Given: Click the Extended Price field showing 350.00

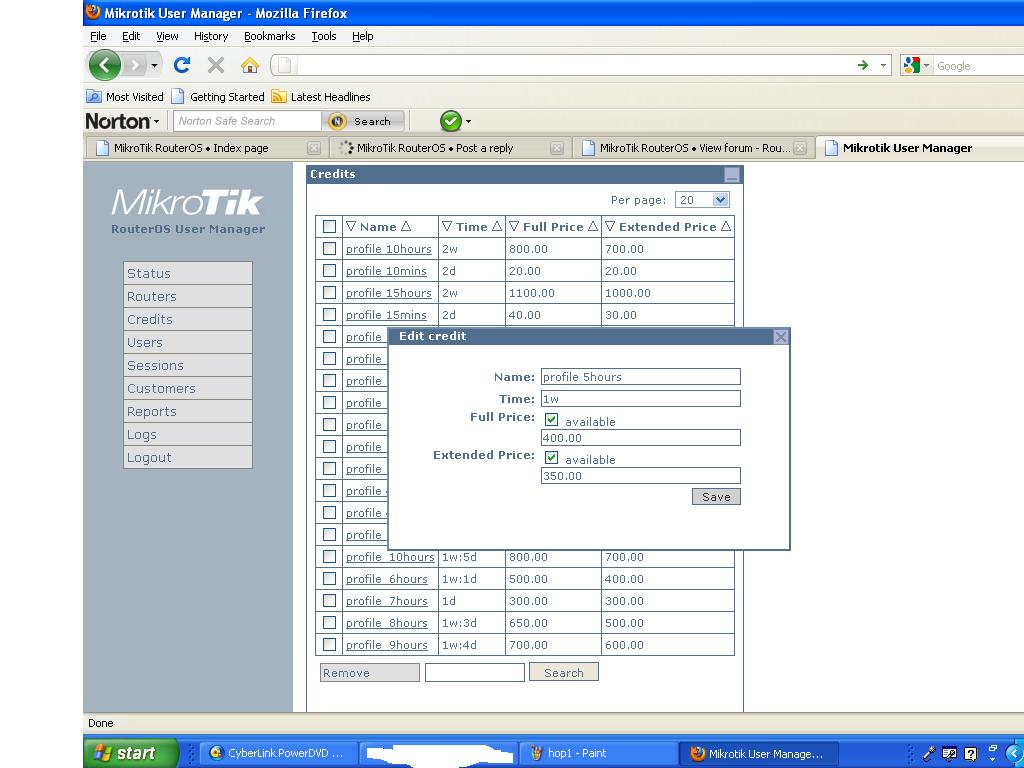Looking at the screenshot, I should (x=641, y=475).
